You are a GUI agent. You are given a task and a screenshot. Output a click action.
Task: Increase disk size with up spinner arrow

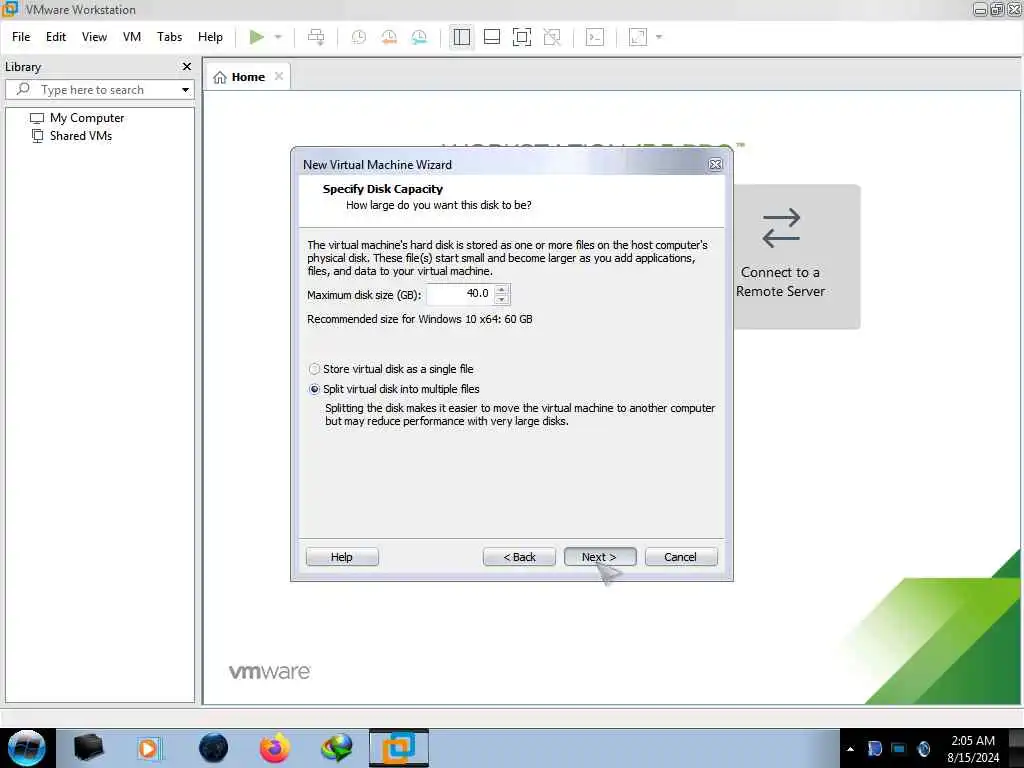tap(502, 289)
